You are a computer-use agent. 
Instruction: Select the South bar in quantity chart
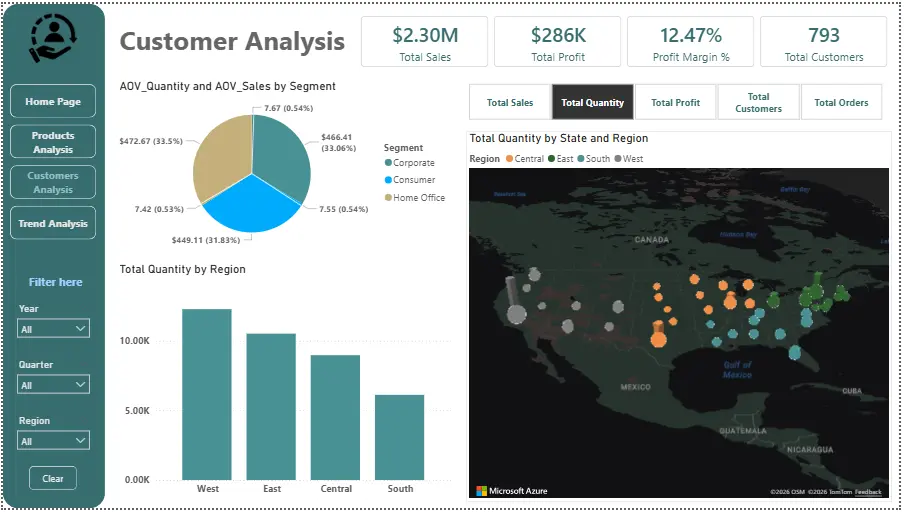click(399, 437)
